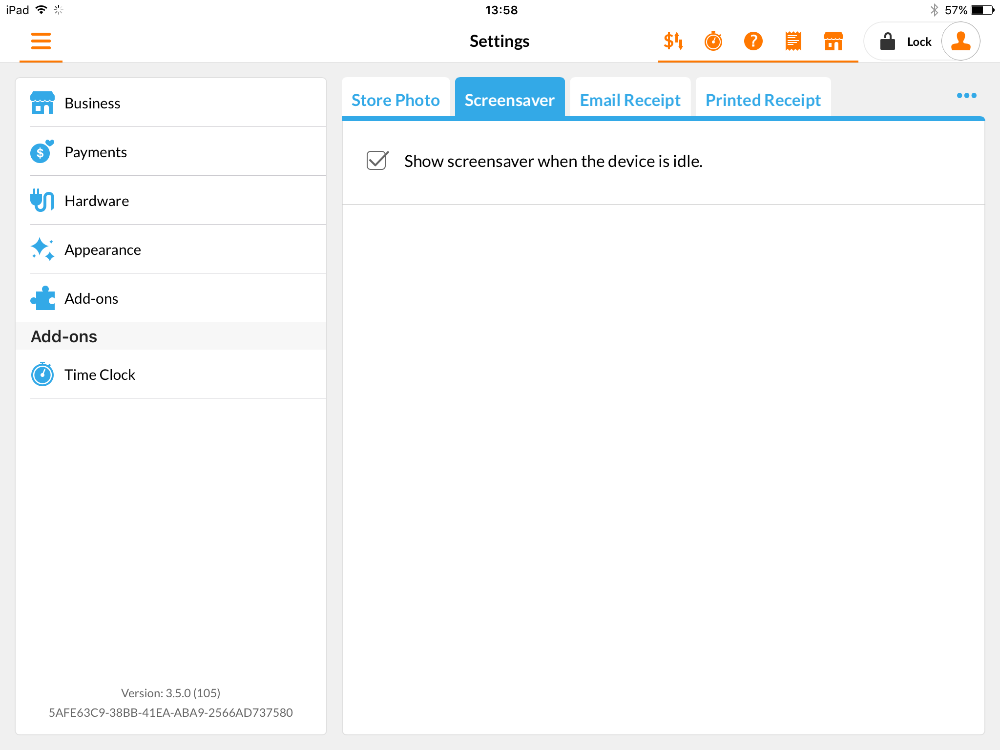
Task: View receipts with the receipt toolbar icon
Action: coord(793,42)
